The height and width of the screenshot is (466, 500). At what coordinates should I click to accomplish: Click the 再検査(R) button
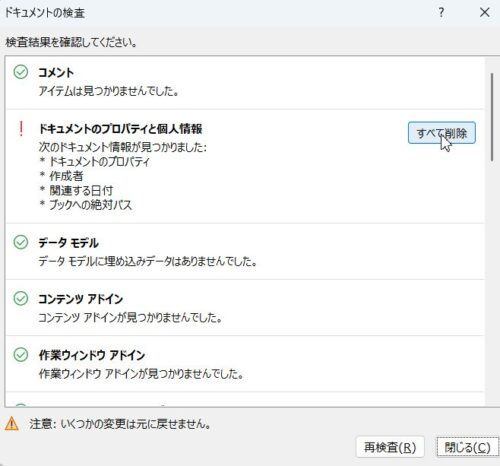[x=390, y=447]
